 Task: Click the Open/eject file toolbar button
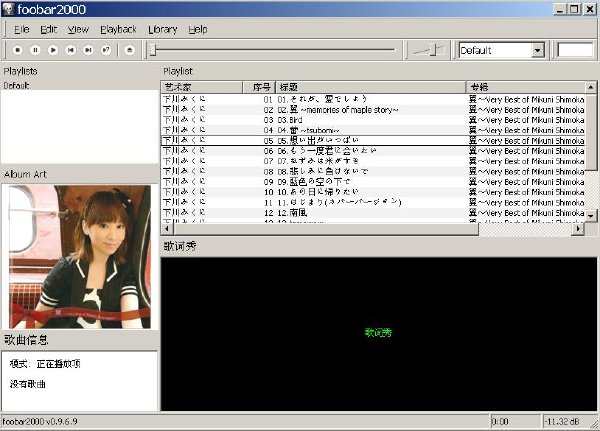tap(130, 50)
